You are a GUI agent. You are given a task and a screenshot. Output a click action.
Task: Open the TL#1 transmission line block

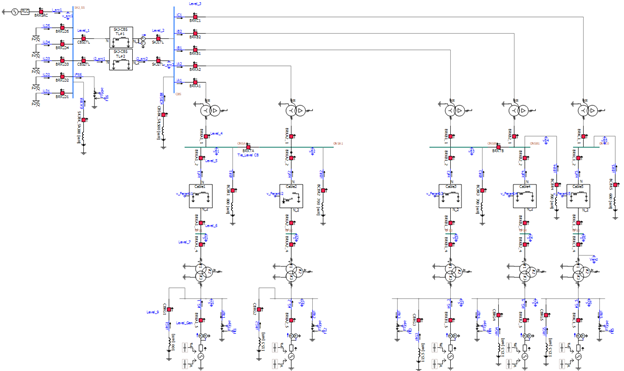pos(121,37)
